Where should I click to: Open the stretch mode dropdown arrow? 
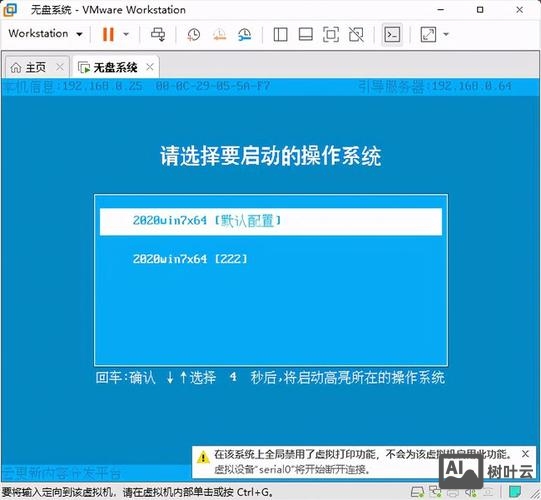coord(446,34)
